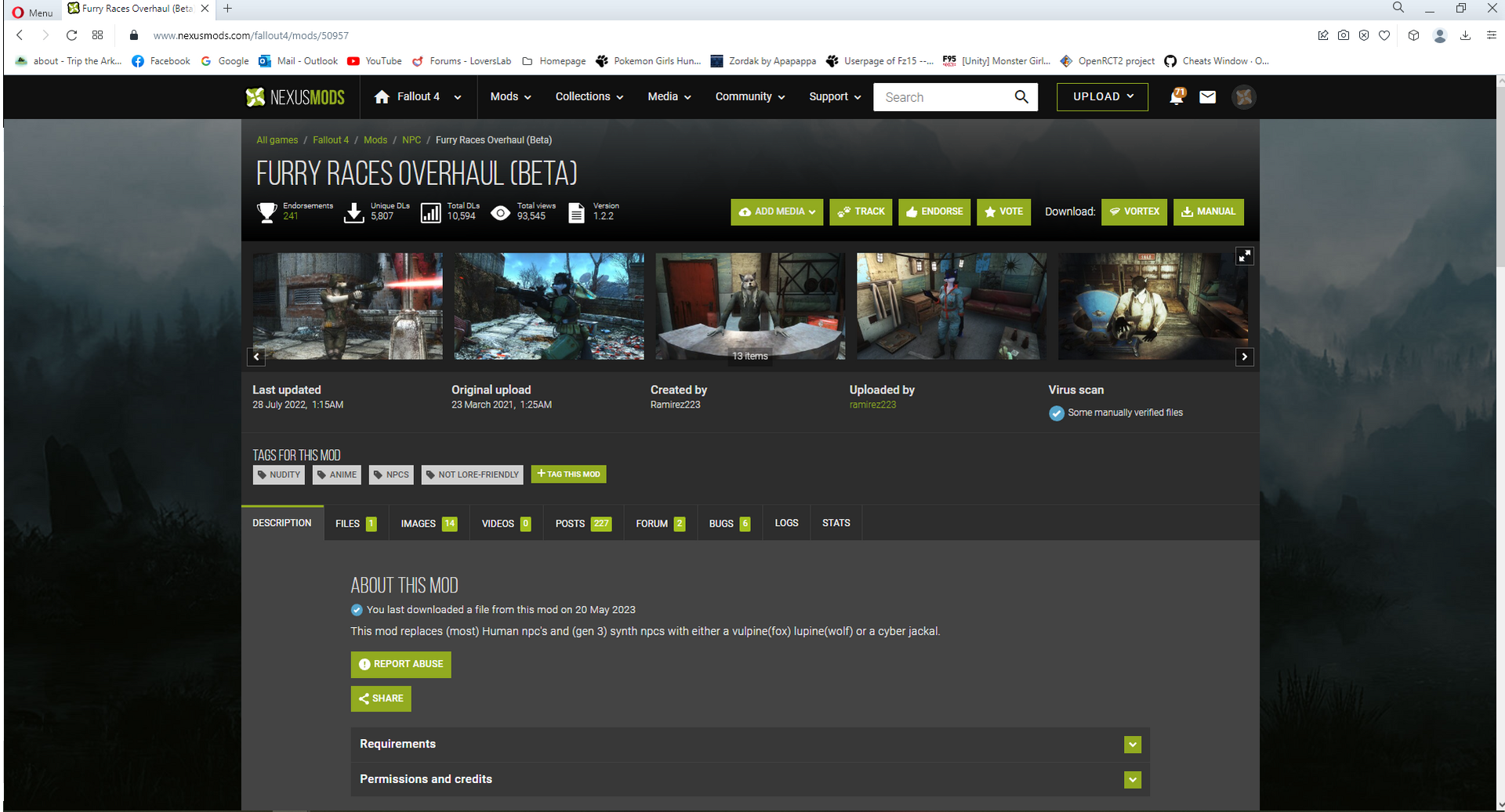Click the REPORT ABUSE button
The image size is (1505, 812).
click(x=401, y=664)
